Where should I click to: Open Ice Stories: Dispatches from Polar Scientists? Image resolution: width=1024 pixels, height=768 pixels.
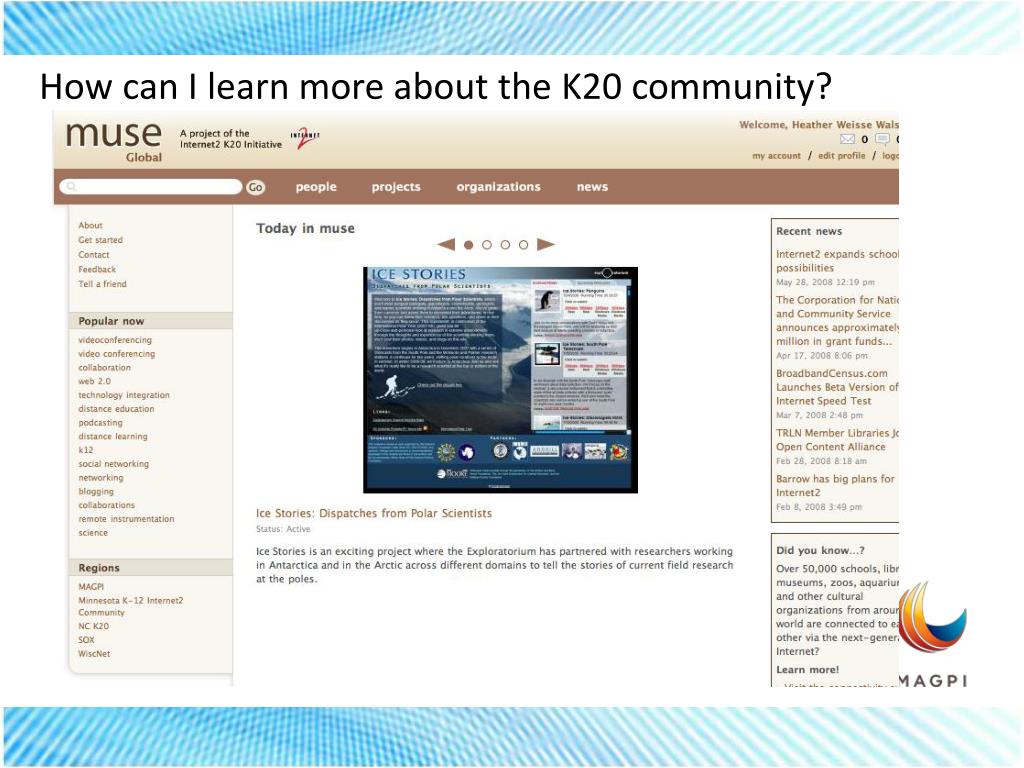tap(374, 513)
